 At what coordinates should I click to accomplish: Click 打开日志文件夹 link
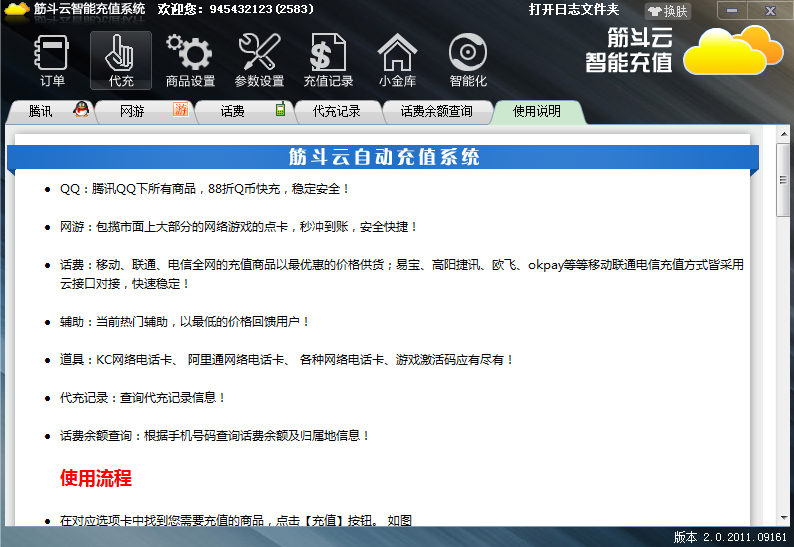574,10
